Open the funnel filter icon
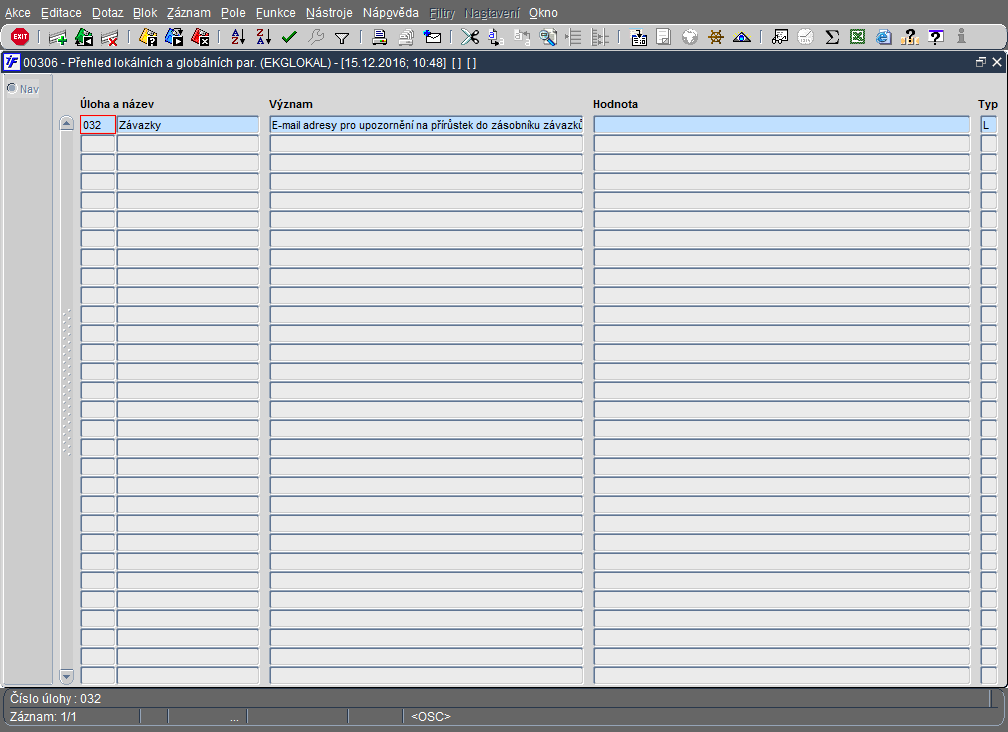 click(x=342, y=38)
